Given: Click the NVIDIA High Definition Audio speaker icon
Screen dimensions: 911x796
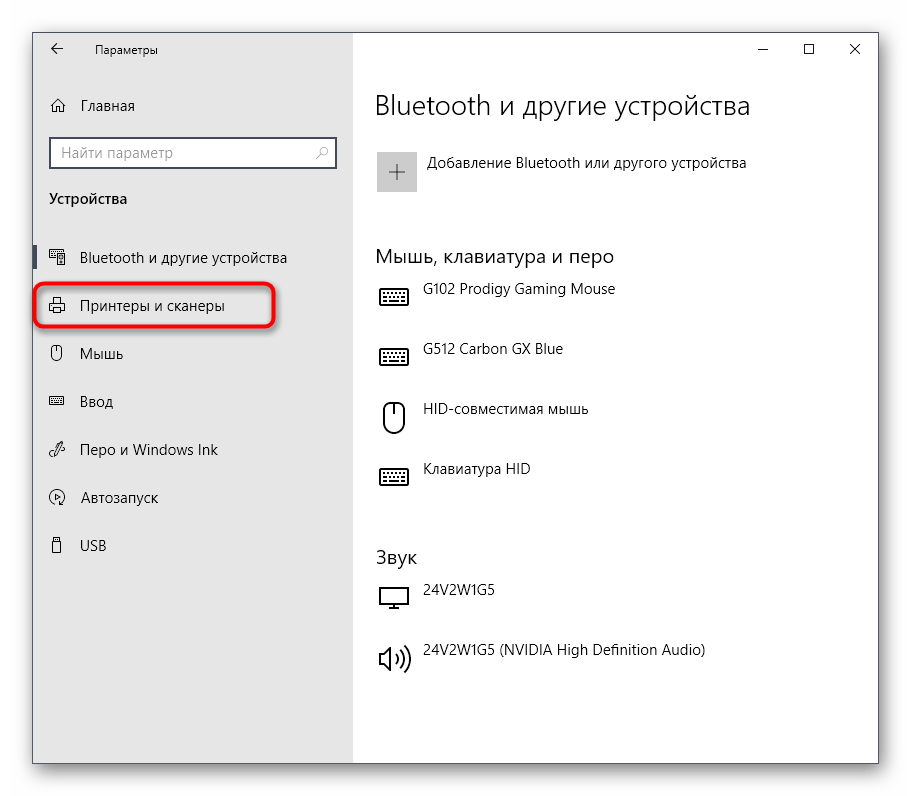Looking at the screenshot, I should pyautogui.click(x=394, y=658).
